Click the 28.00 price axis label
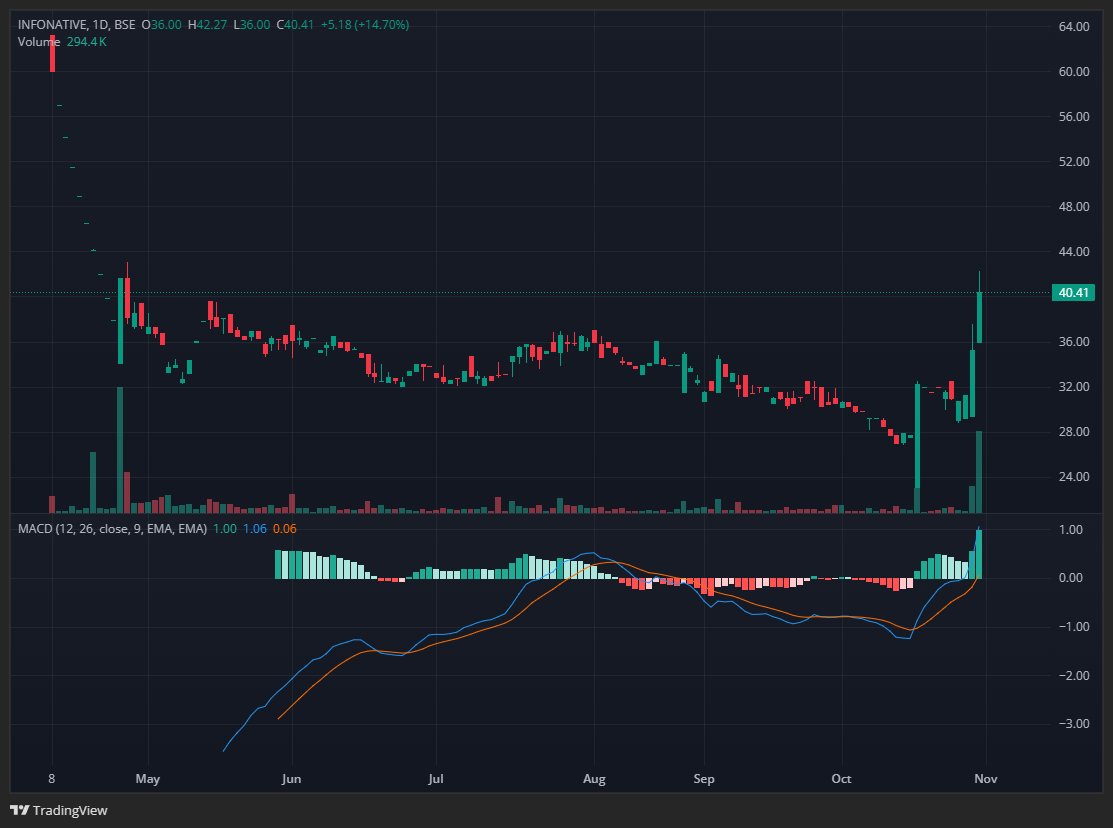The image size is (1113, 828). tap(1073, 432)
